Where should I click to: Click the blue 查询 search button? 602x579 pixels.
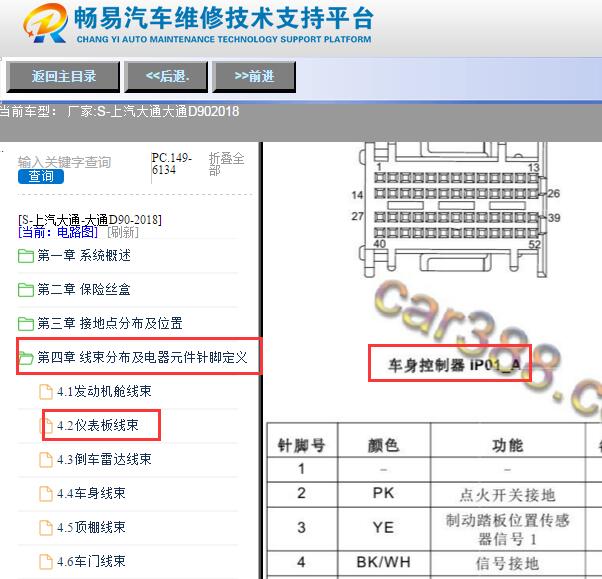(41, 176)
